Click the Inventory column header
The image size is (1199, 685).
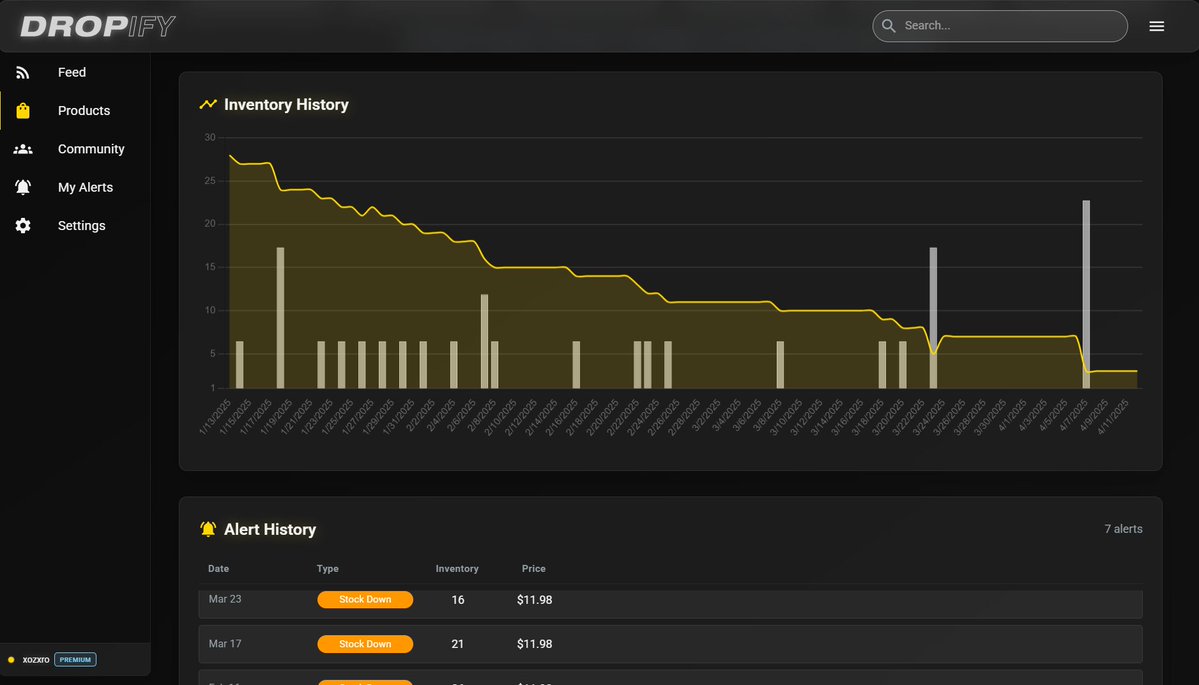coord(457,569)
